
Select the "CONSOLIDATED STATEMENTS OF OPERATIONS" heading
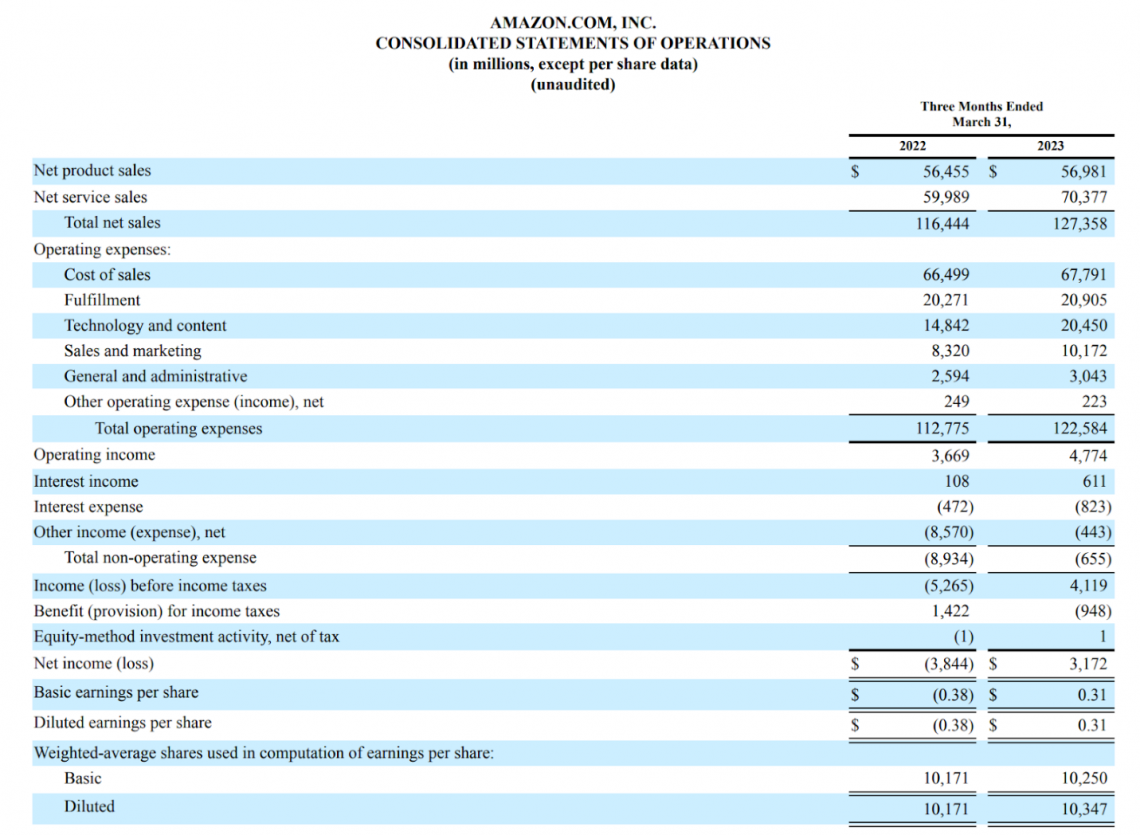(x=573, y=44)
